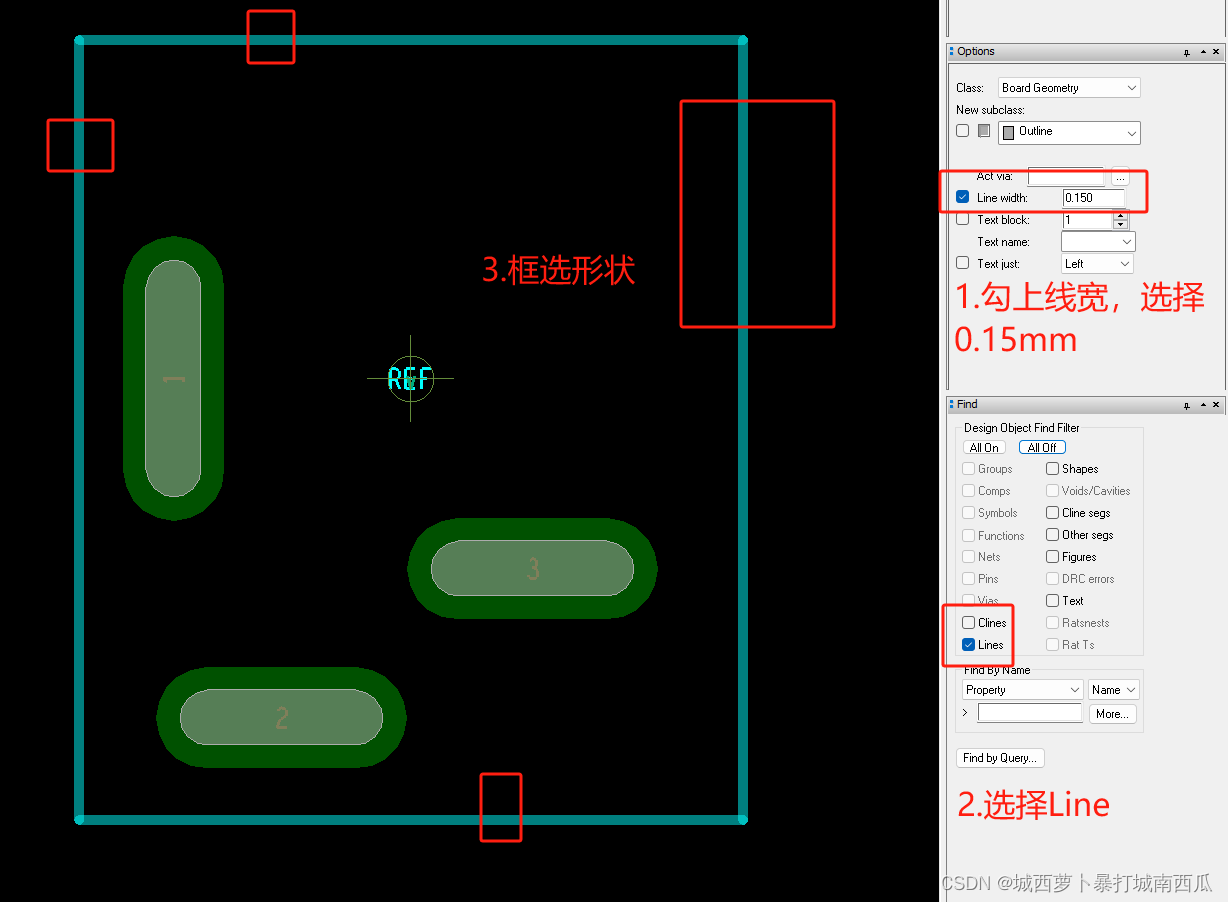The width and height of the screenshot is (1228, 902).
Task: Open the Text name dropdown
Action: coord(1098,242)
